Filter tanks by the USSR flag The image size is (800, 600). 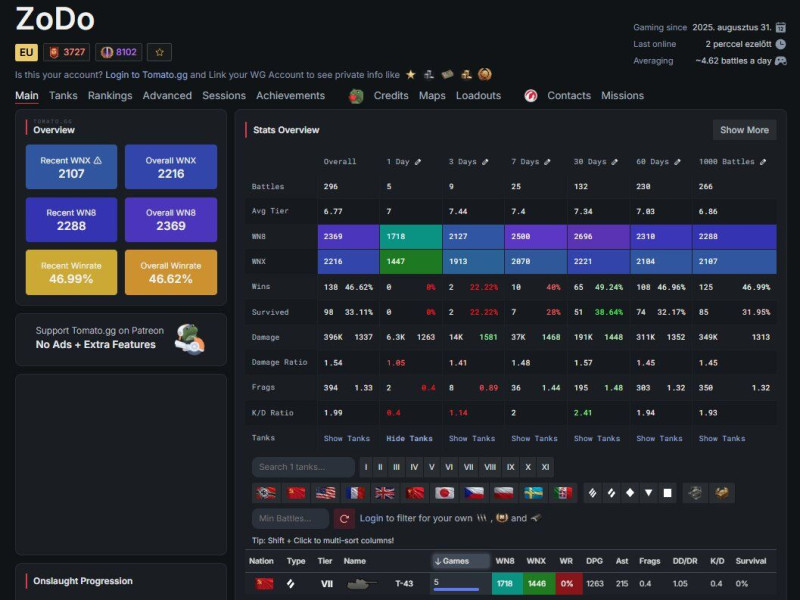coord(296,493)
